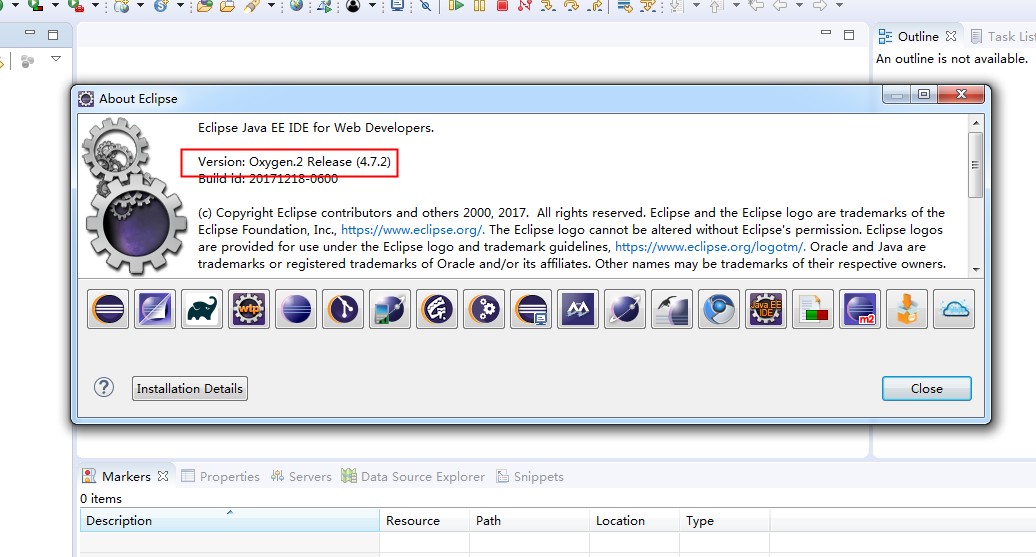
Task: Click the Git branch plugin icon
Action: point(343,309)
